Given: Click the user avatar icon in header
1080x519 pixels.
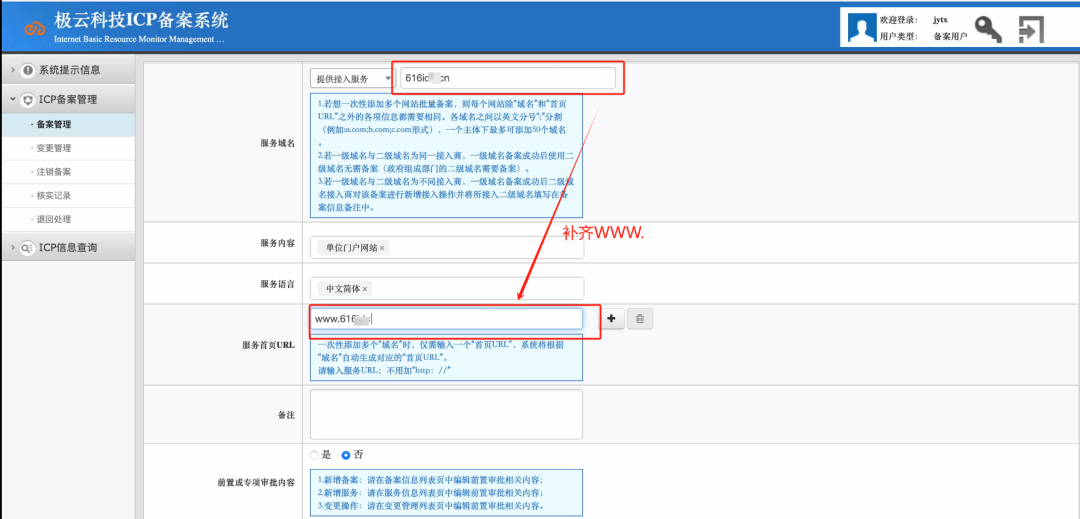Looking at the screenshot, I should click(862, 28).
